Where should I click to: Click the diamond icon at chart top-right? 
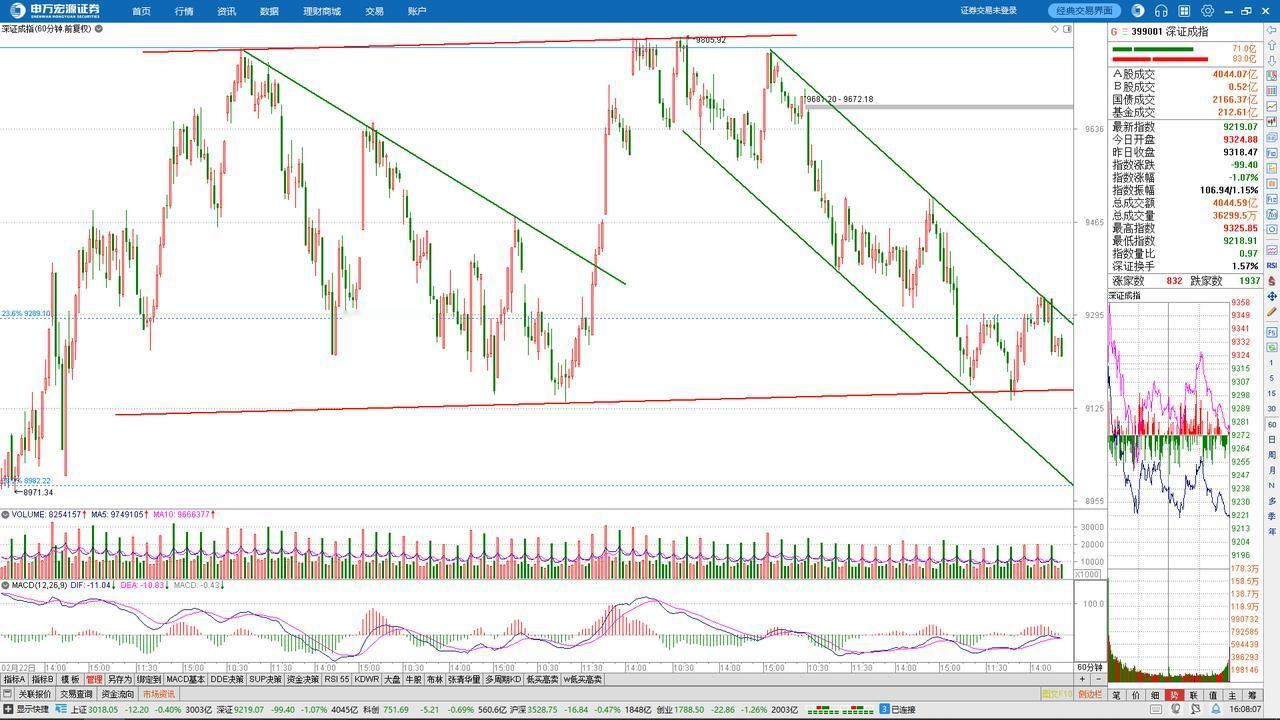click(1055, 29)
